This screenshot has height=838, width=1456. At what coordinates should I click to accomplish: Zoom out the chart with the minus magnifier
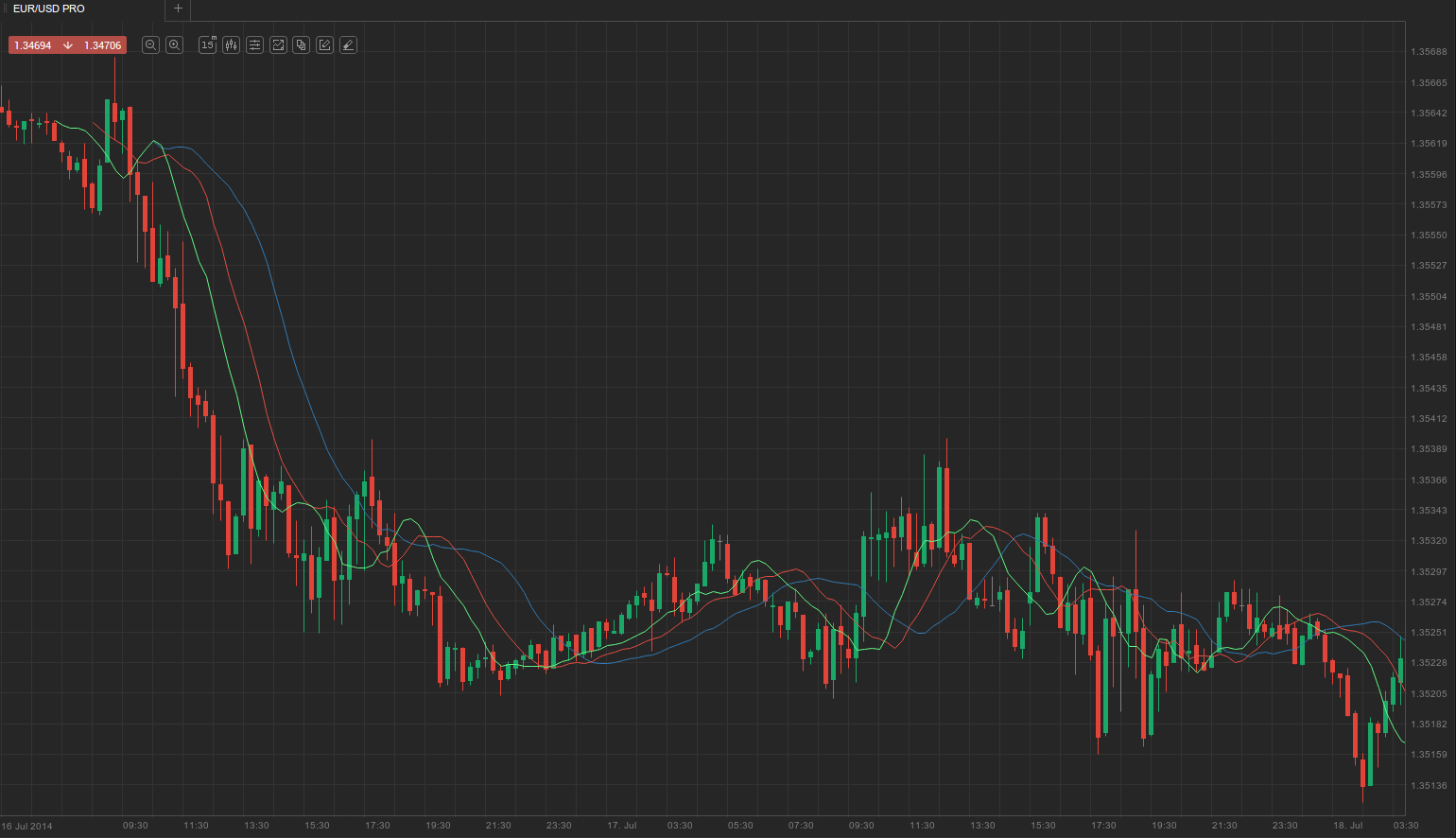click(150, 45)
